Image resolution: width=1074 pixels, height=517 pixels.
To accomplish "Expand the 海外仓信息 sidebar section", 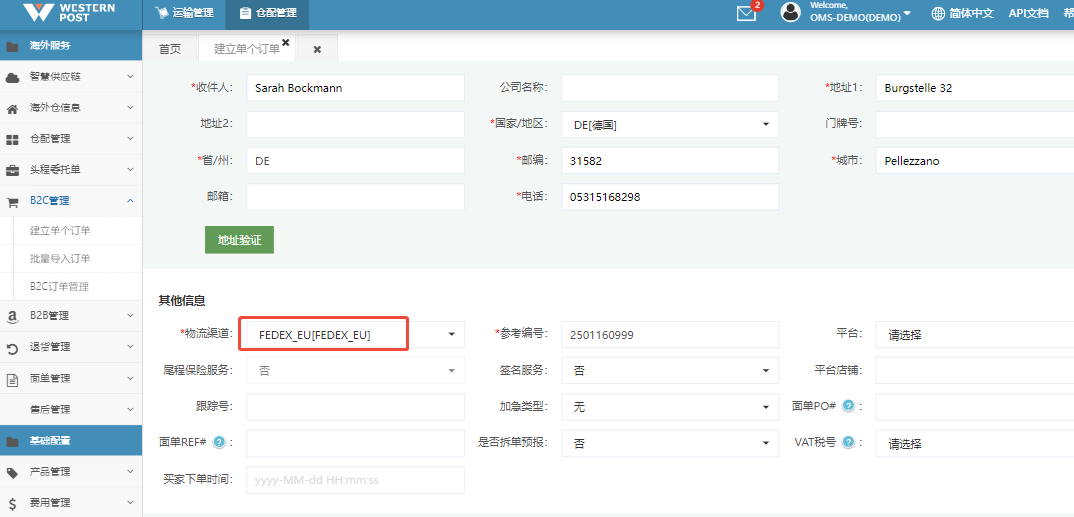I will [71, 108].
